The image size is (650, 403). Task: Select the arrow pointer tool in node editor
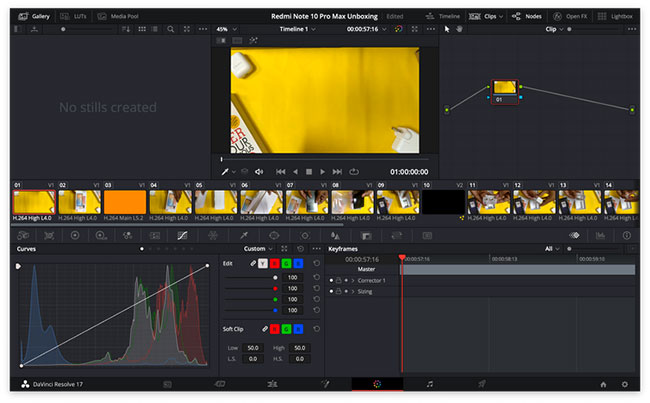point(447,29)
